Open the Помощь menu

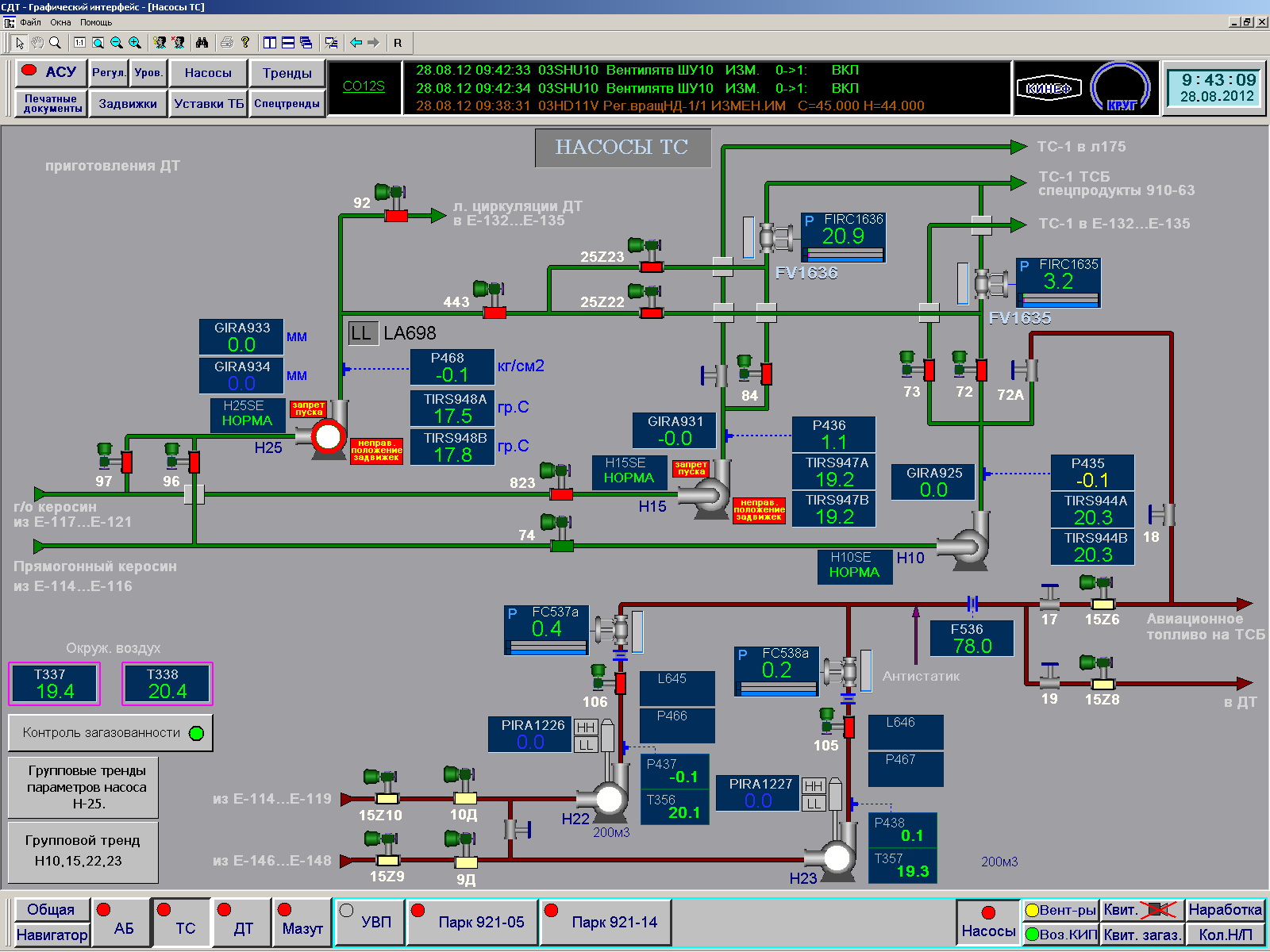96,22
